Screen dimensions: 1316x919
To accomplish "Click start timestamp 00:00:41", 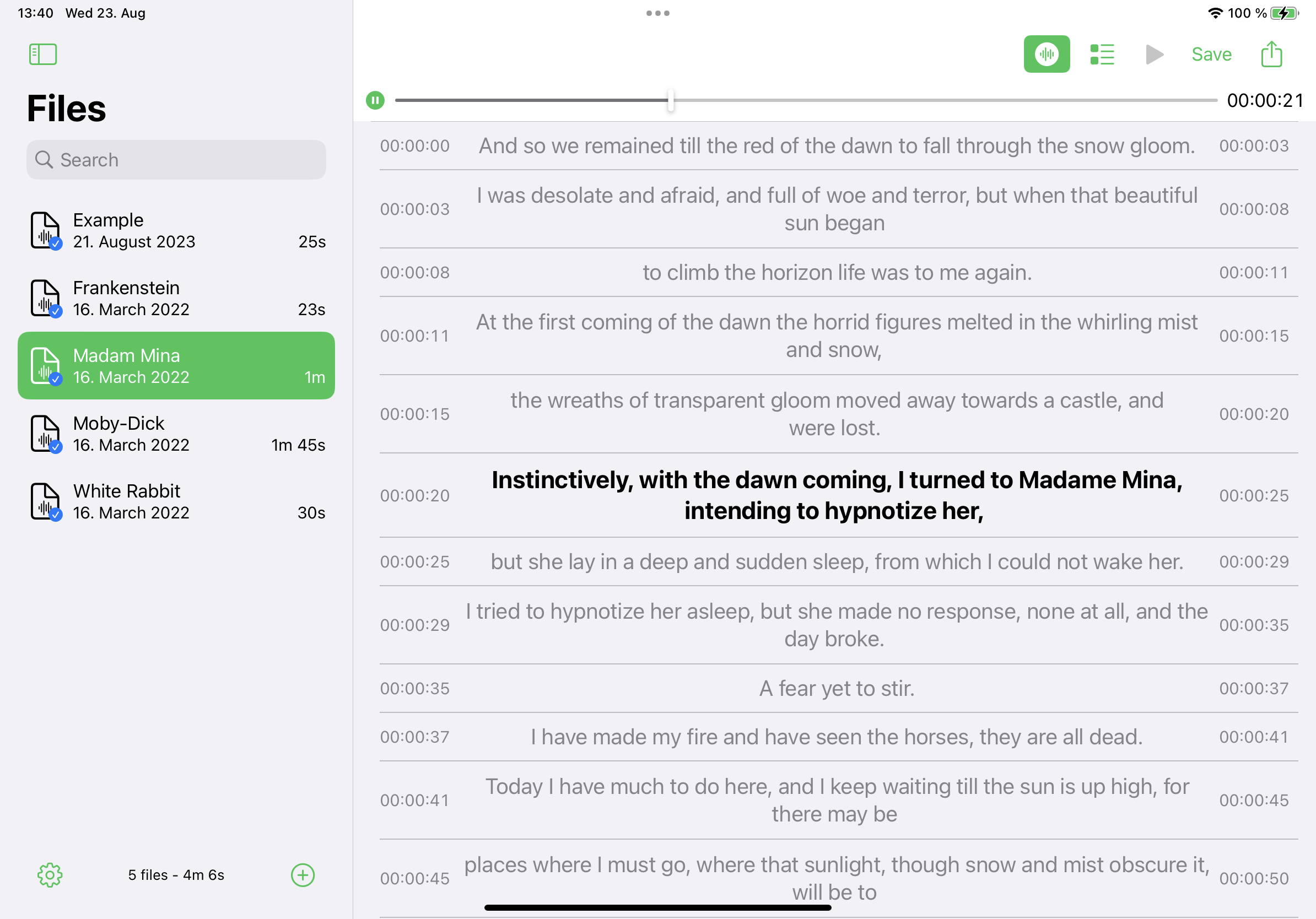I will tap(415, 801).
